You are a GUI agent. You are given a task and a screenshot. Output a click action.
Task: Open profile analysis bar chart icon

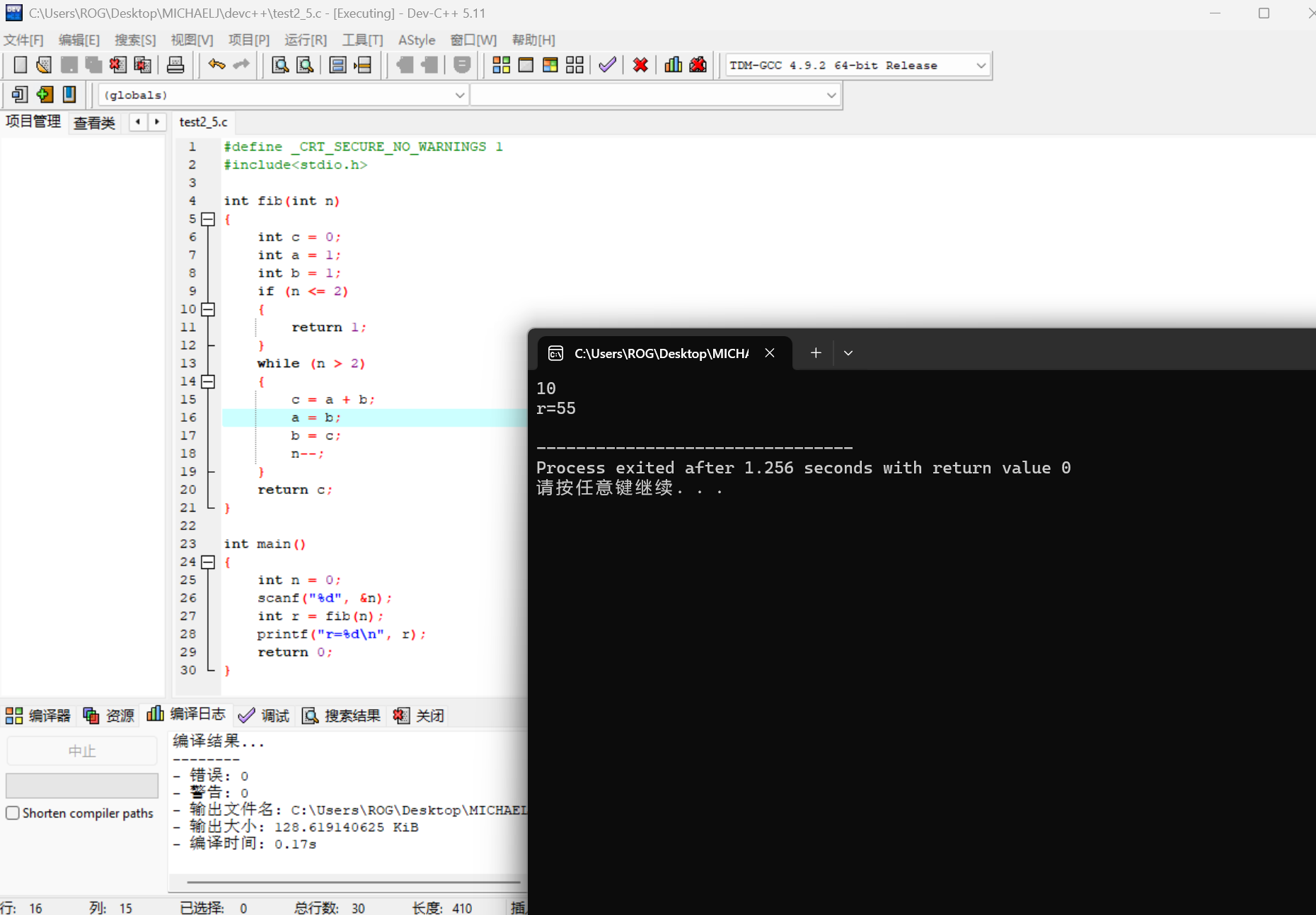click(674, 65)
